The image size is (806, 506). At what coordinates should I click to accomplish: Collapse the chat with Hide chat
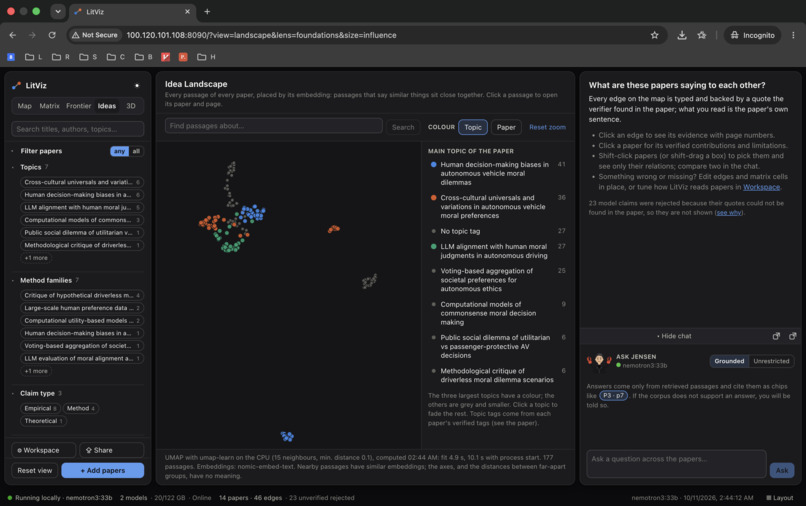tap(674, 336)
